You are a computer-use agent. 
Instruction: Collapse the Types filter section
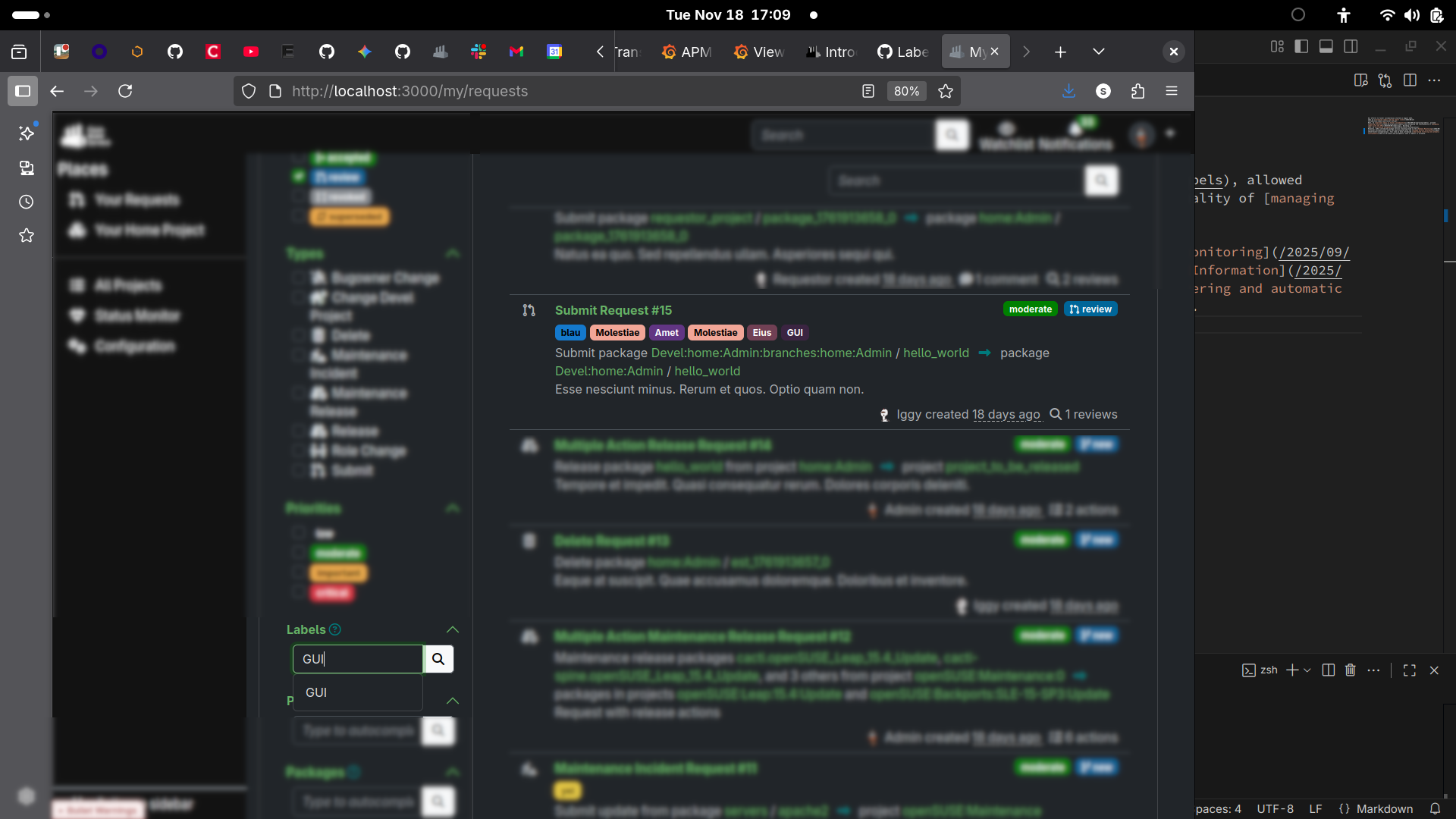pos(453,253)
